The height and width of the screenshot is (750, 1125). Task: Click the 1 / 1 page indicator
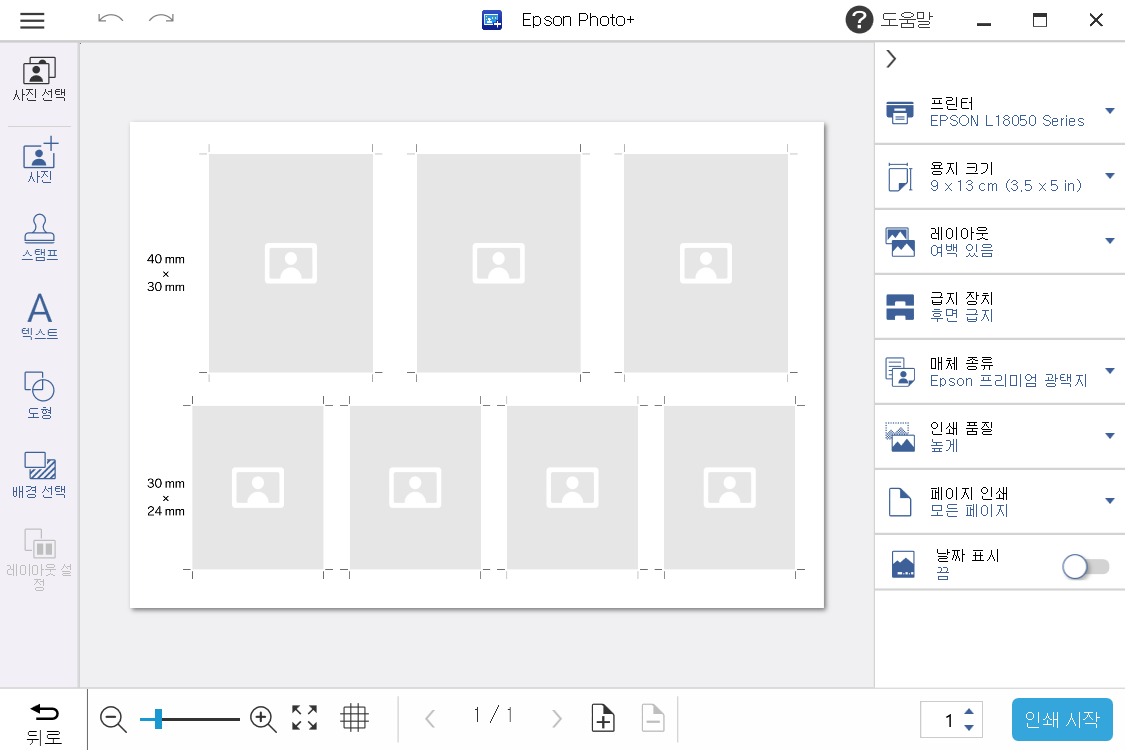click(493, 715)
